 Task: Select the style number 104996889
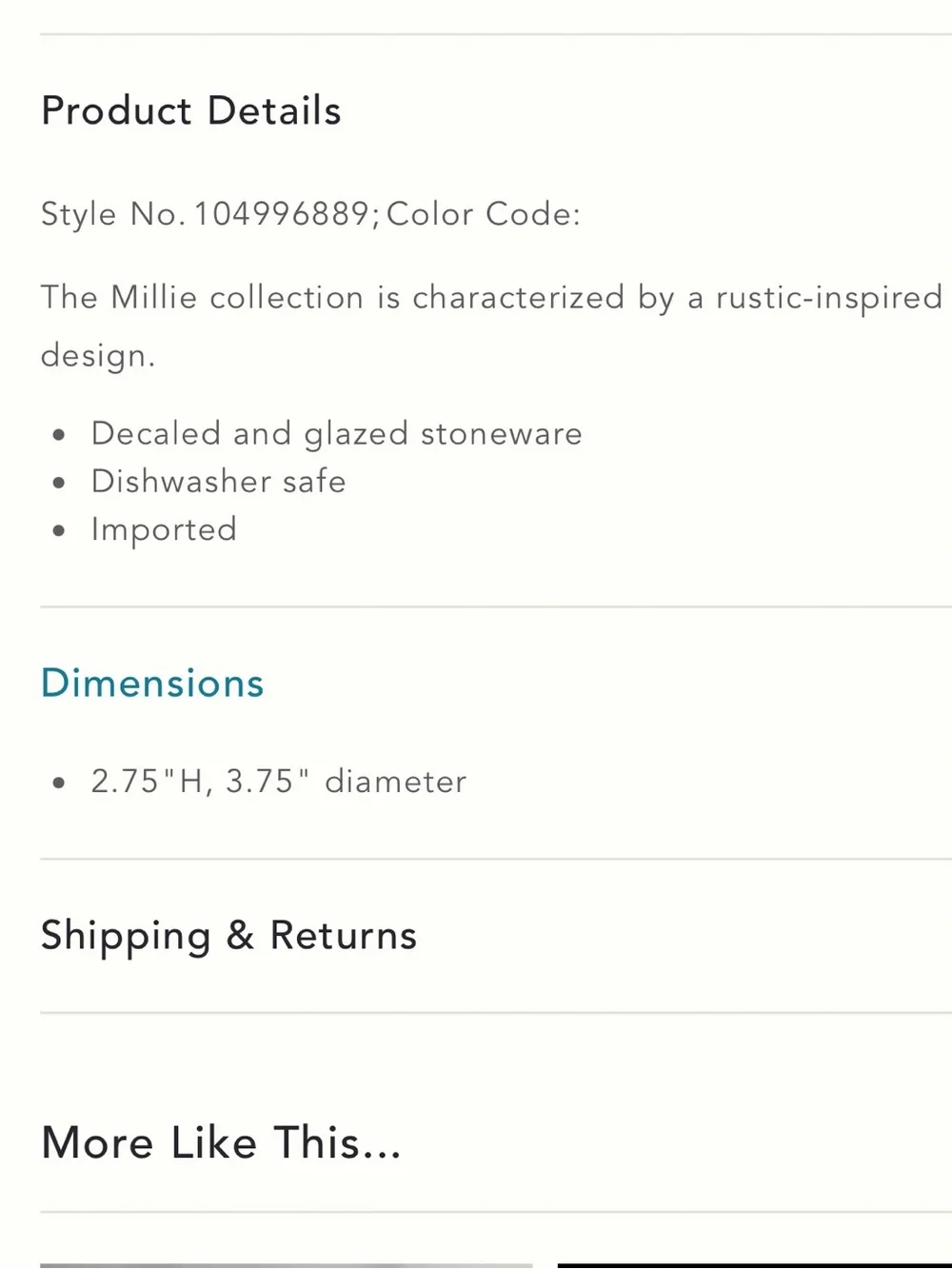pyautogui.click(x=283, y=214)
